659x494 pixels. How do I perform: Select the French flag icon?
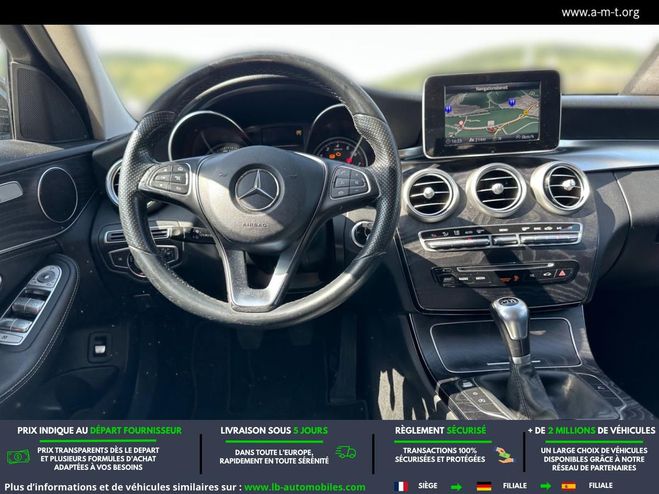401,486
